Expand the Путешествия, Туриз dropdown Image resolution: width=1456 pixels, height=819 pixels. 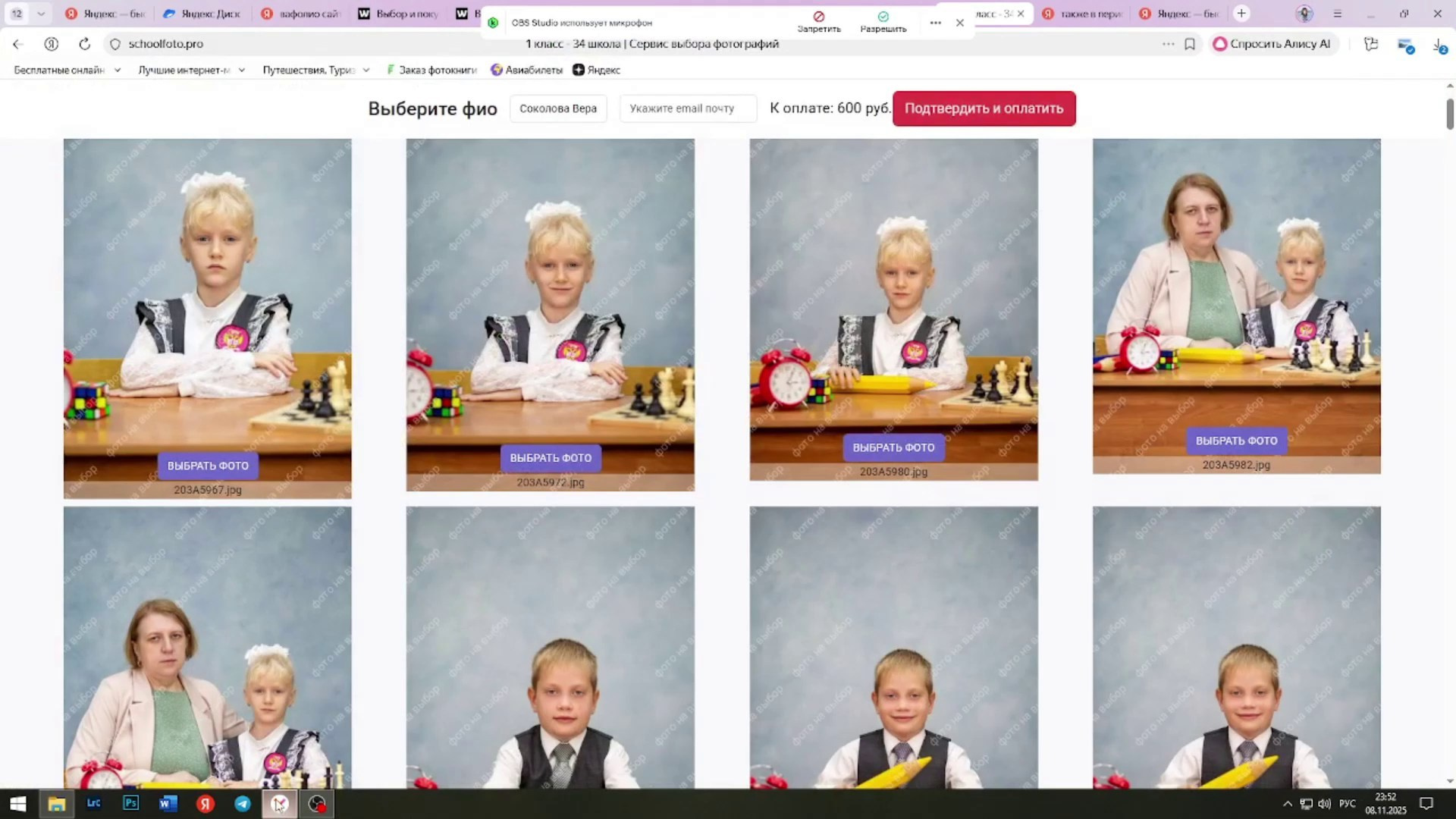pos(366,69)
